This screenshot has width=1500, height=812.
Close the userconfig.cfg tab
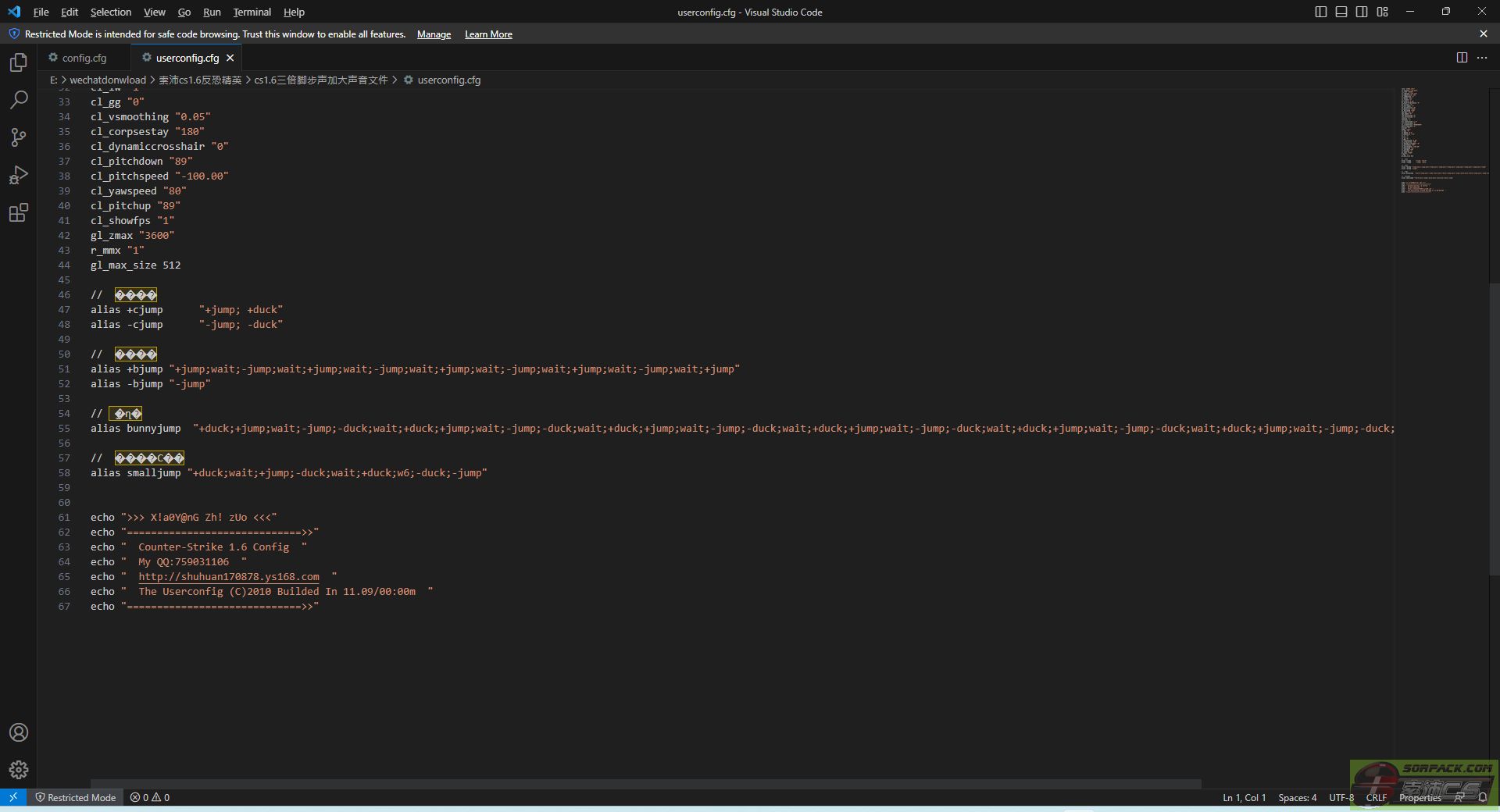(230, 58)
